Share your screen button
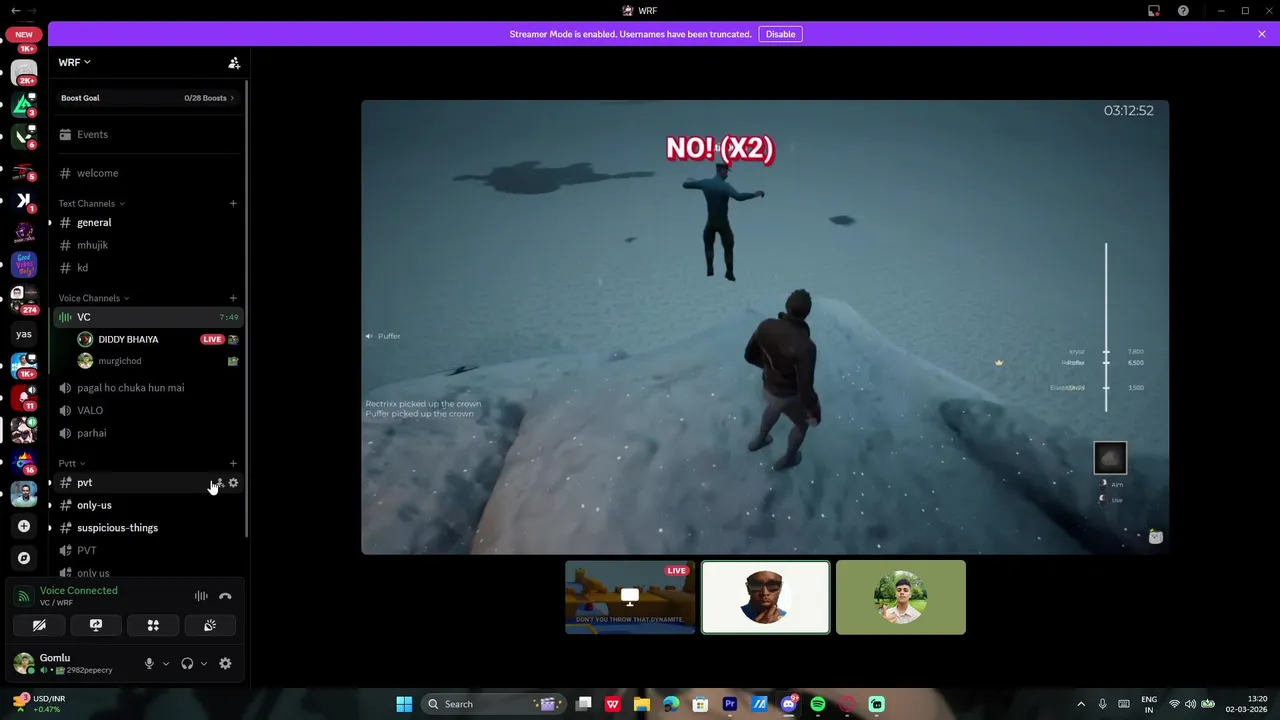Viewport: 1280px width, 720px height. click(96, 625)
